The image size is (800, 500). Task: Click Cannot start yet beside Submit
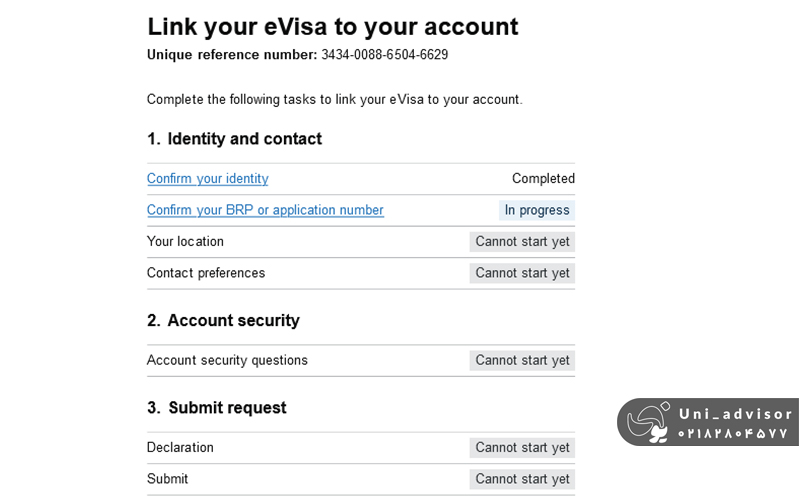coord(522,479)
